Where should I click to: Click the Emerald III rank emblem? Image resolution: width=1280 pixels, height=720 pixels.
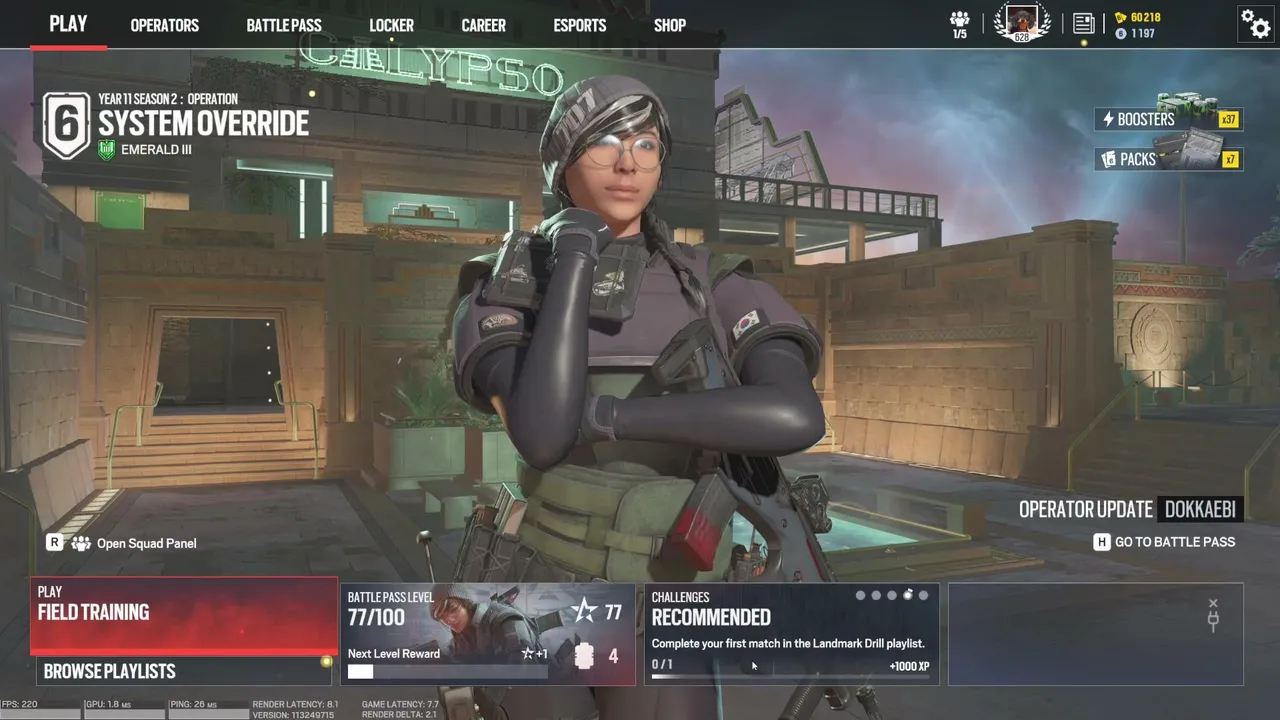(107, 150)
